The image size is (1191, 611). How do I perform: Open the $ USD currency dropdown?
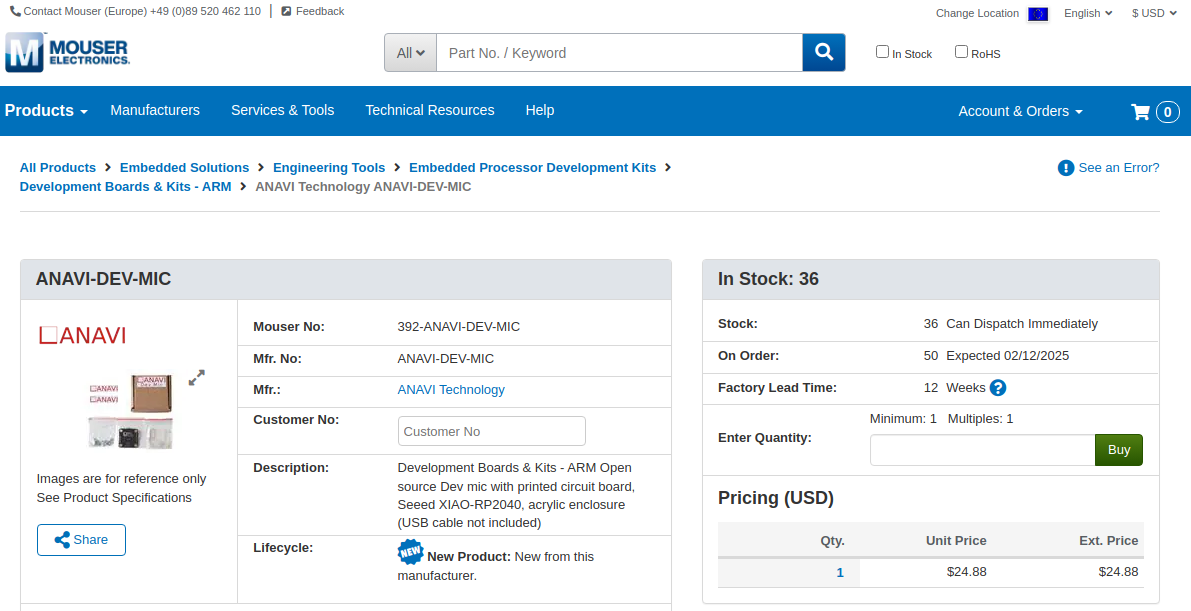(x=1153, y=14)
